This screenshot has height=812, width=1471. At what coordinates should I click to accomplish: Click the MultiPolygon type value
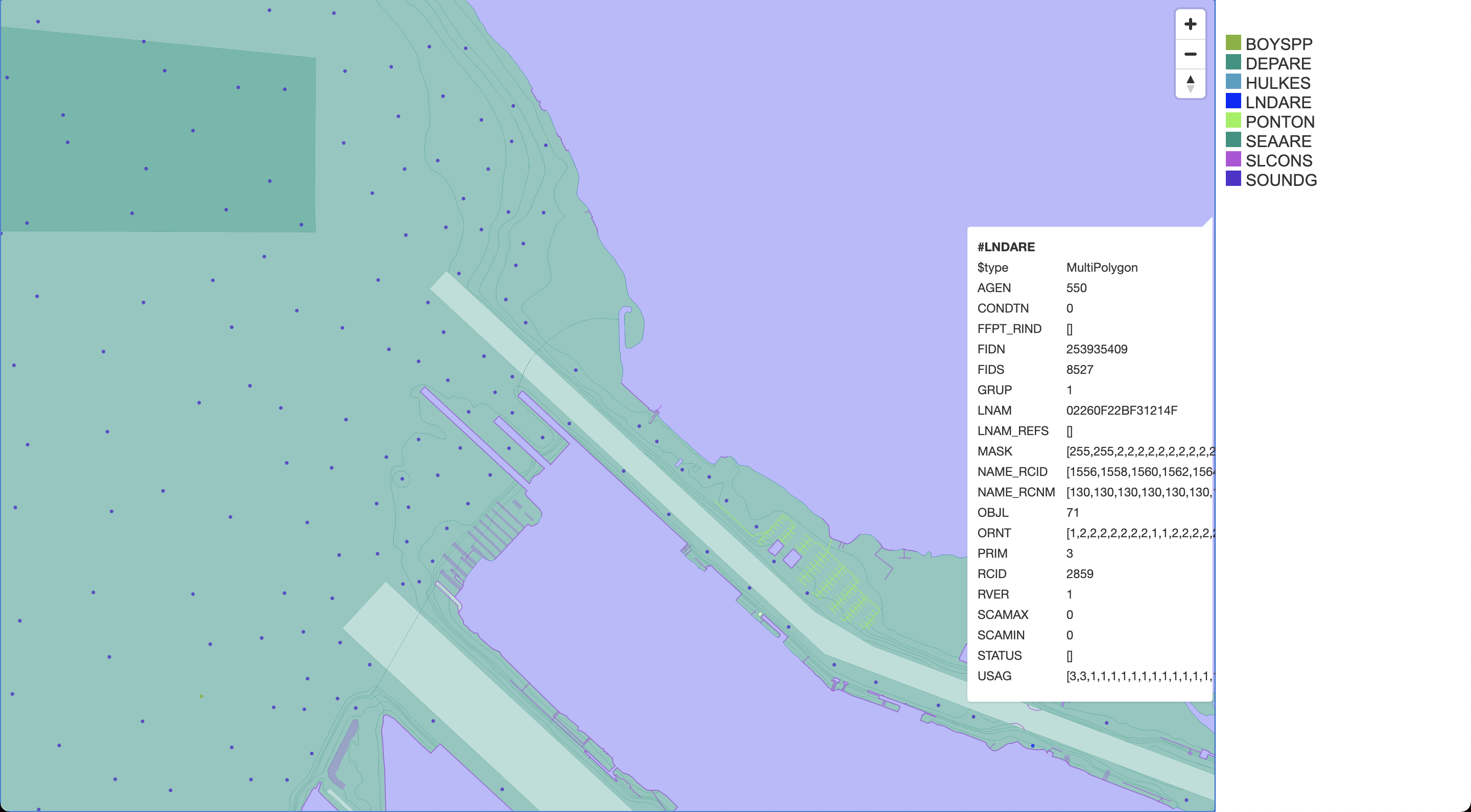tap(1102, 267)
